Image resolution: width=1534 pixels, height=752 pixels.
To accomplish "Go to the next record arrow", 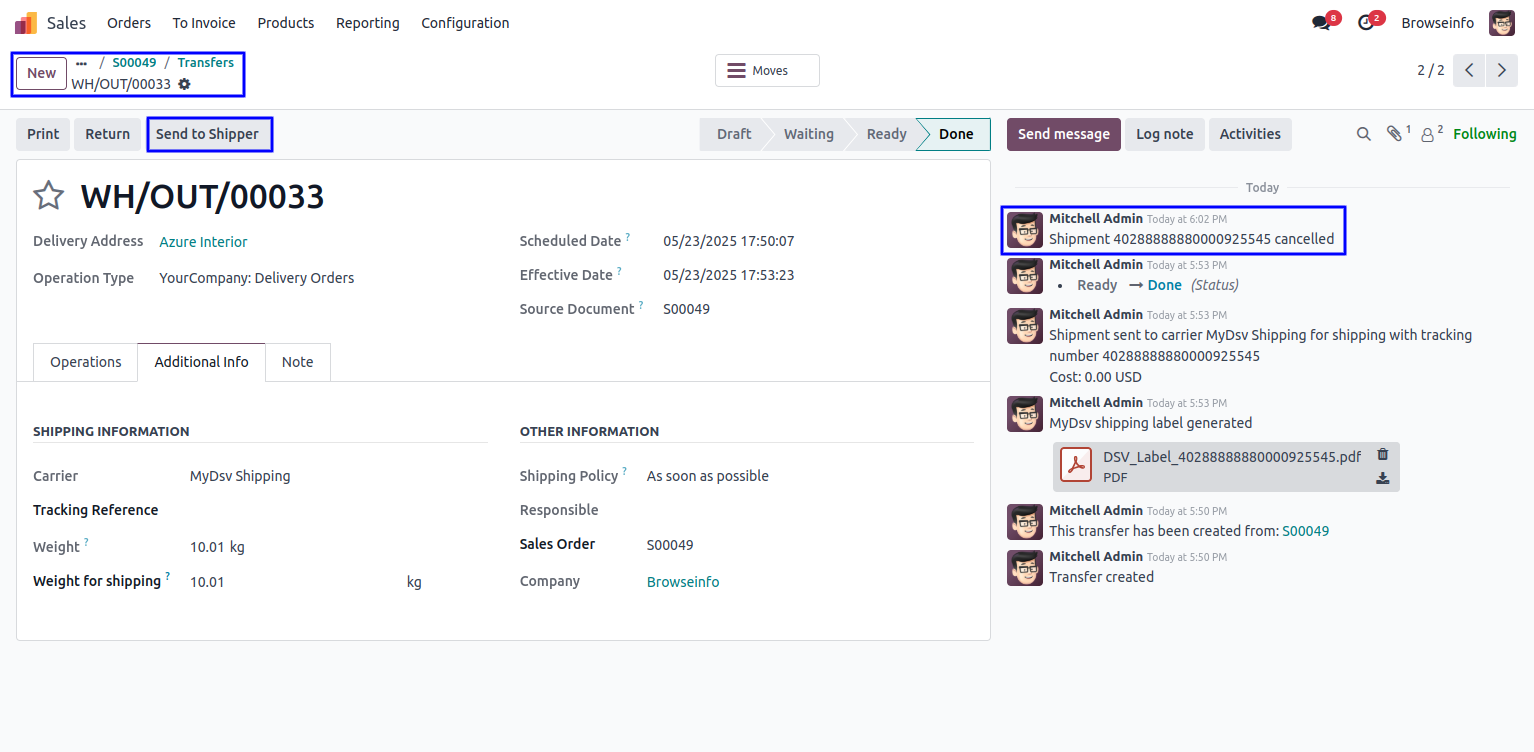I will point(1501,70).
